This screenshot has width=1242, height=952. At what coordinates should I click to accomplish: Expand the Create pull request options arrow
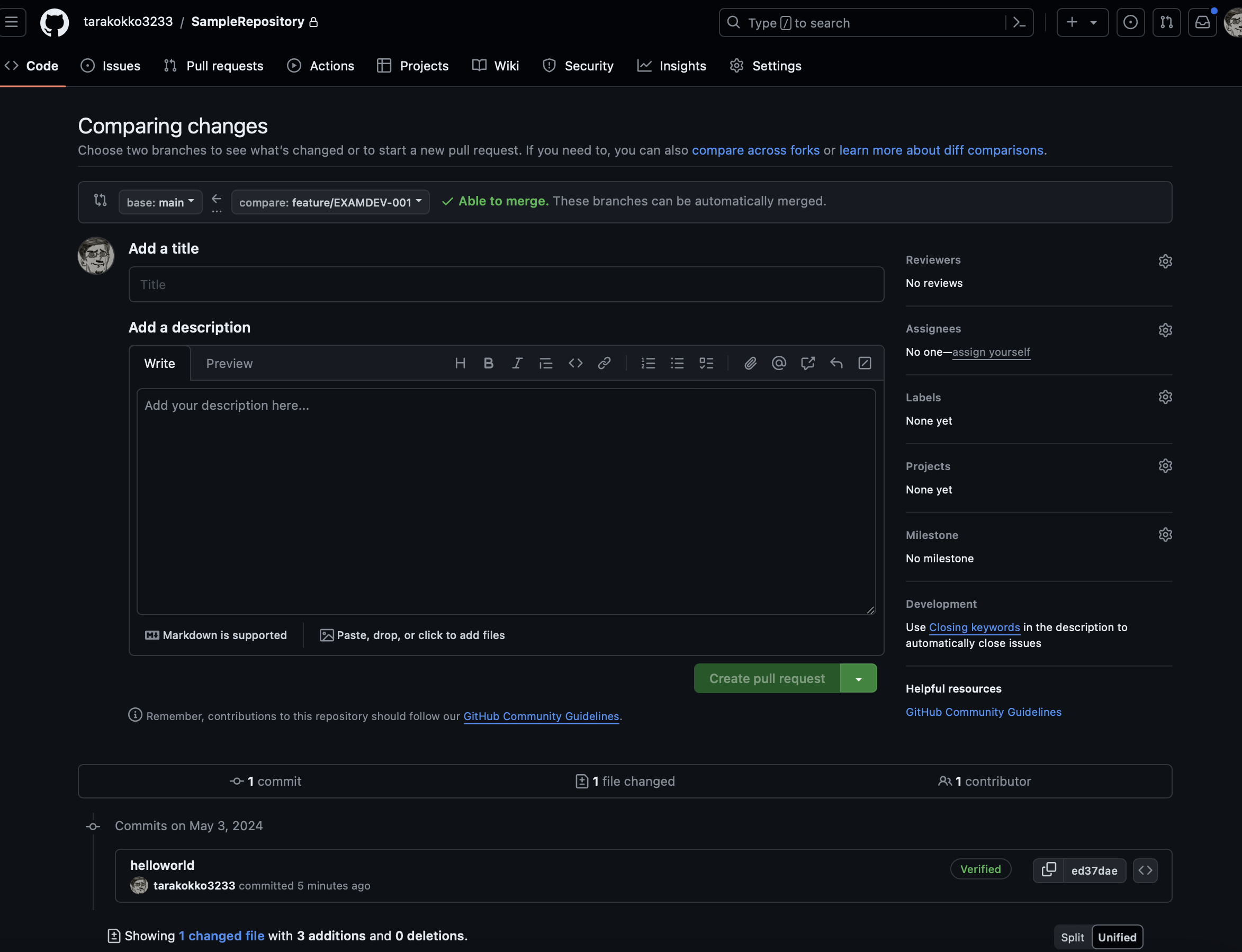(858, 678)
